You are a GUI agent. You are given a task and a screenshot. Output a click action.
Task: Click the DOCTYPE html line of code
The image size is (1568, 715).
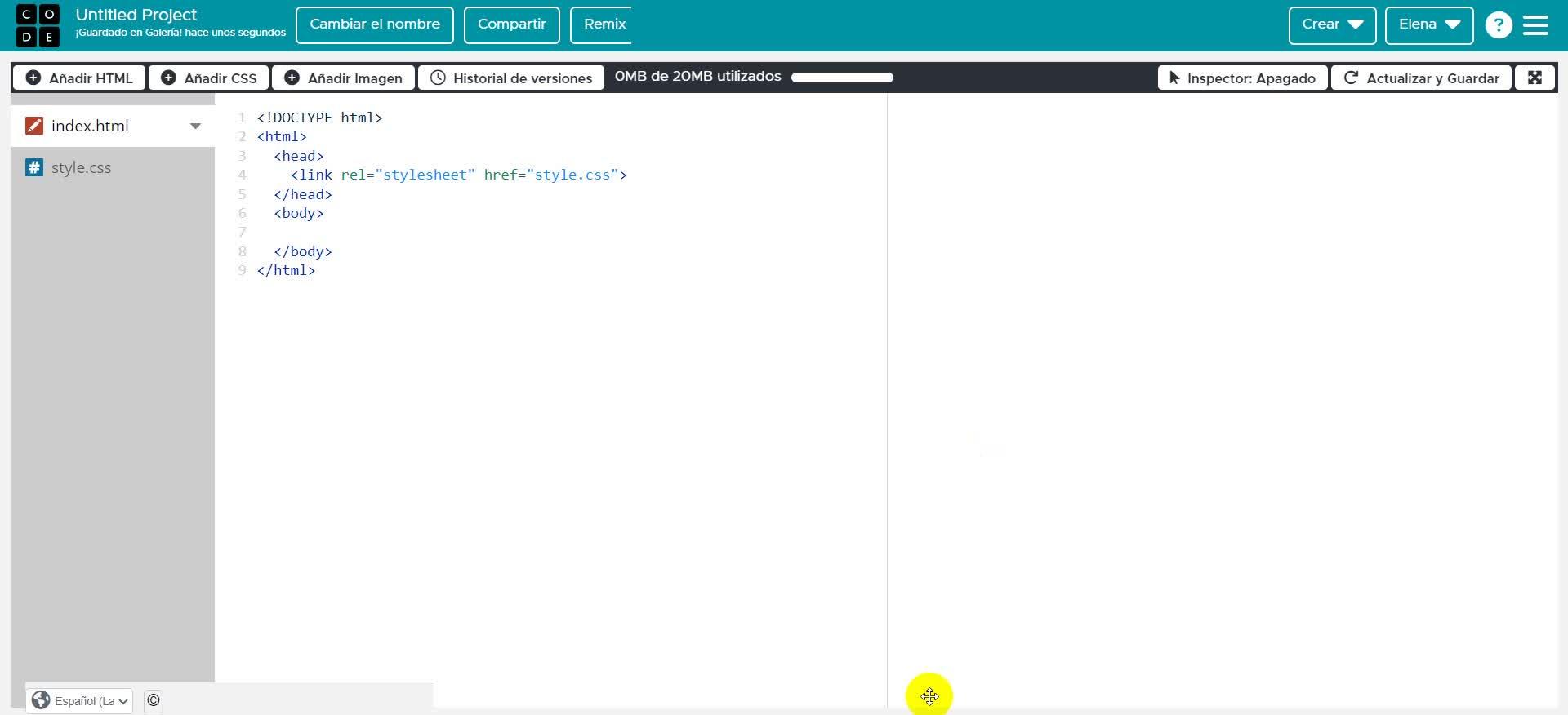(x=320, y=118)
